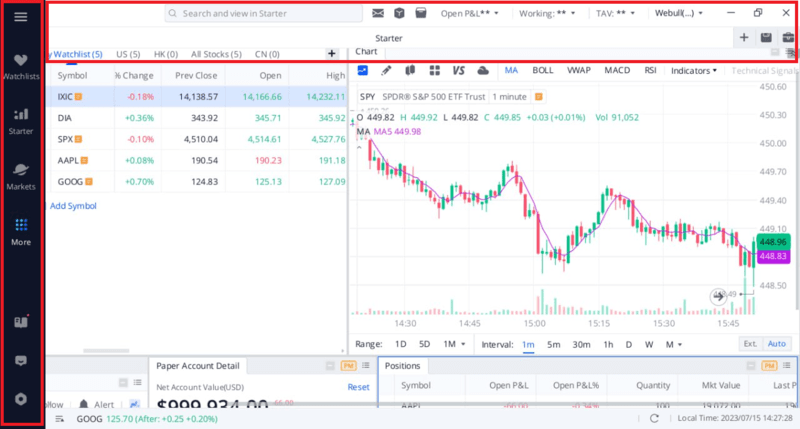Select the Positions tab
800x429 pixels.
point(402,366)
